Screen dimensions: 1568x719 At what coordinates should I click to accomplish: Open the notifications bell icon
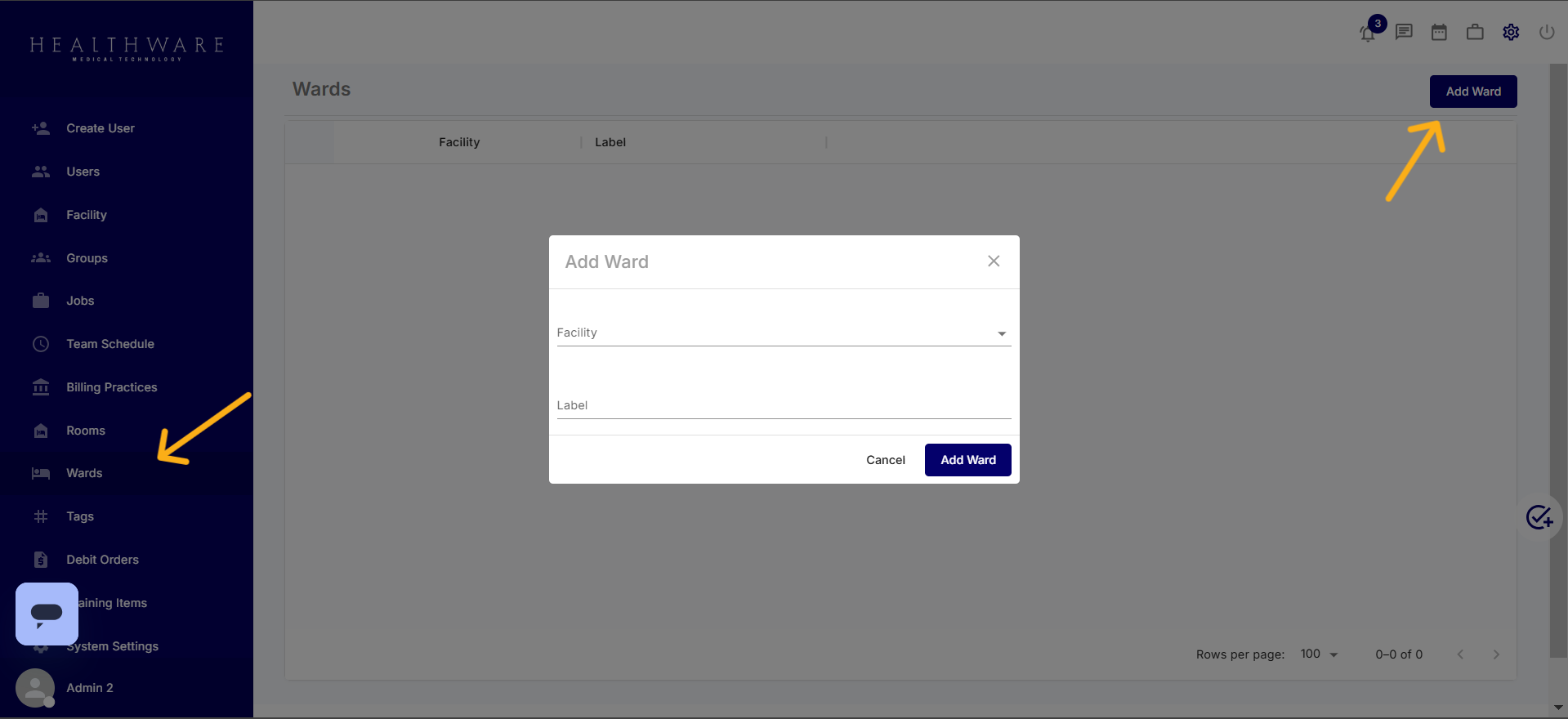[1368, 33]
